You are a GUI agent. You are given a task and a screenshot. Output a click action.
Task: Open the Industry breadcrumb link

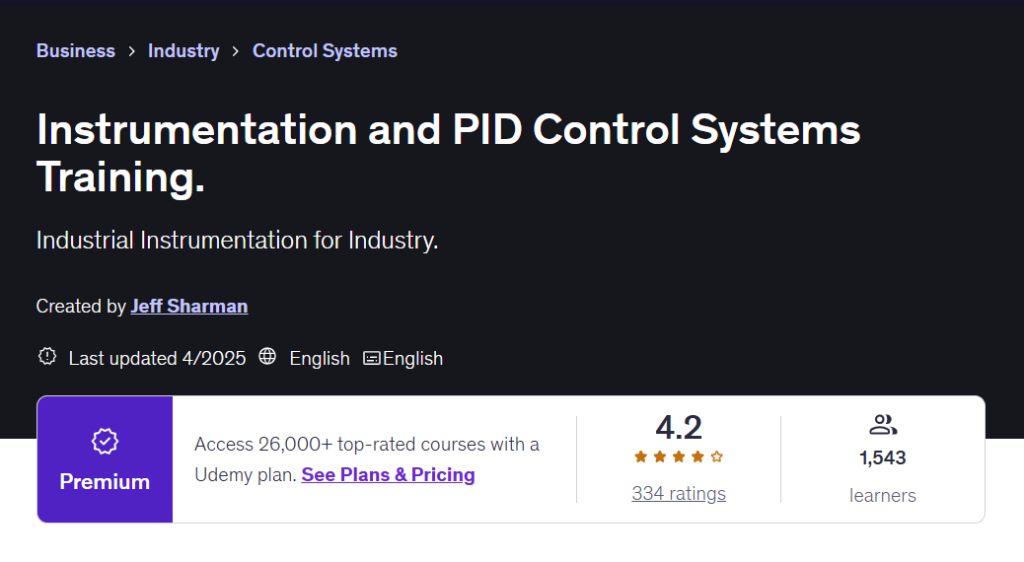click(x=184, y=51)
